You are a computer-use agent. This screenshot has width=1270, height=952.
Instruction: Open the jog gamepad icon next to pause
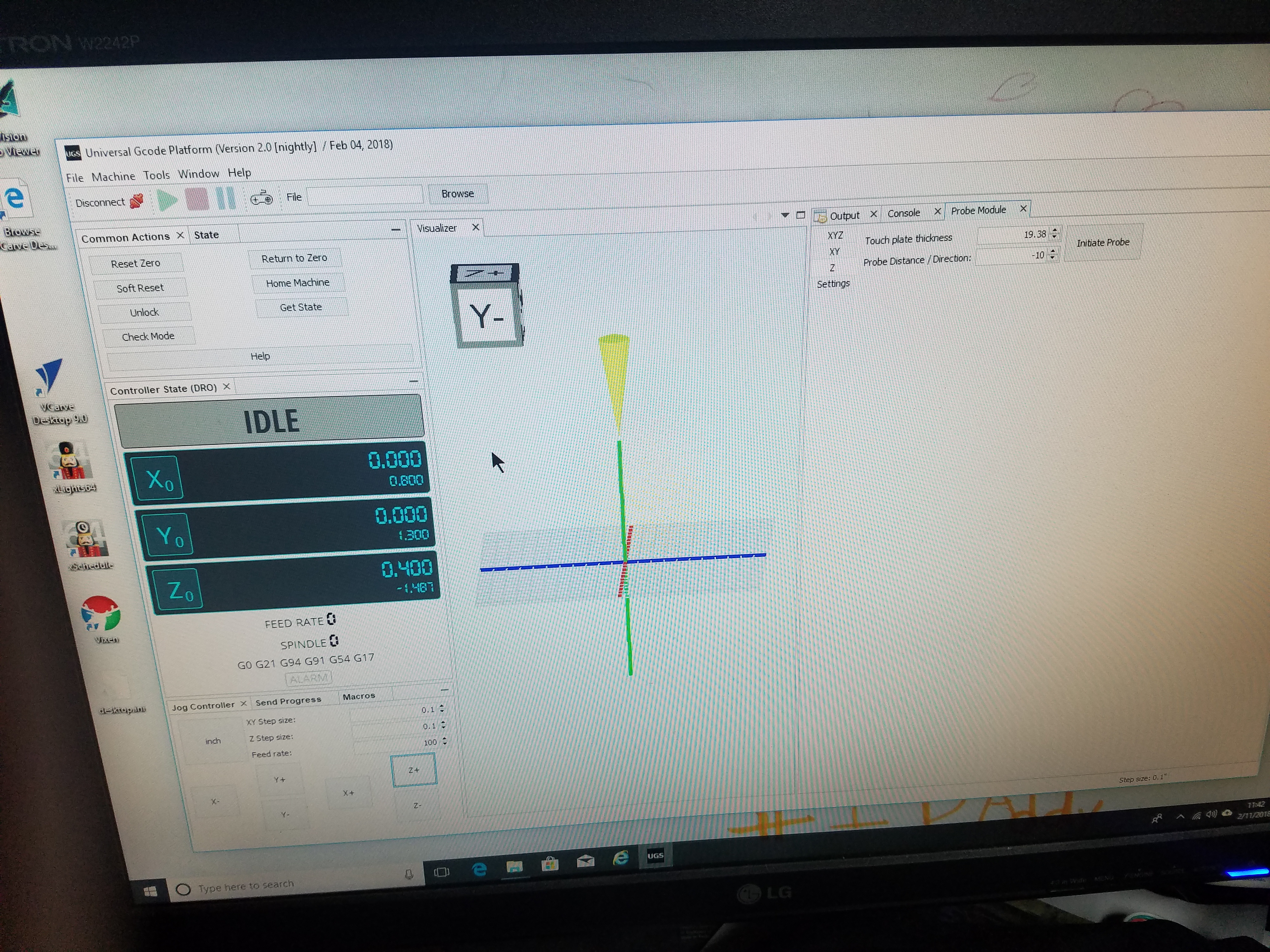[x=261, y=198]
